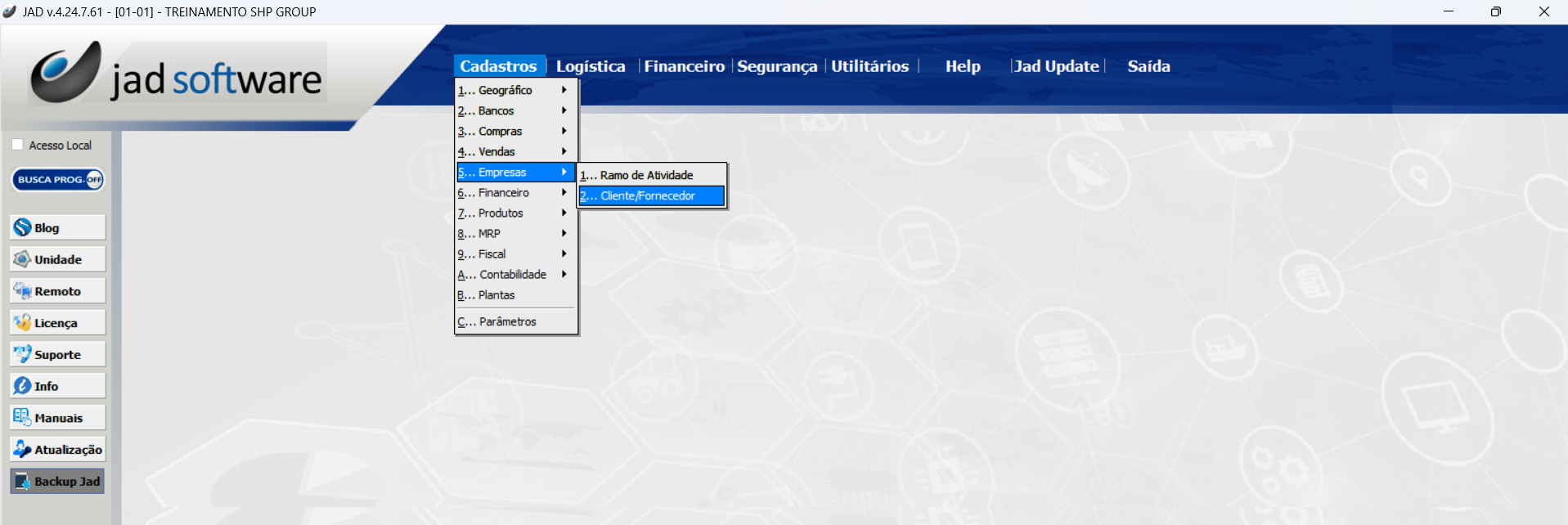1568x525 pixels.
Task: Click the Saída menu item
Action: 1148,66
